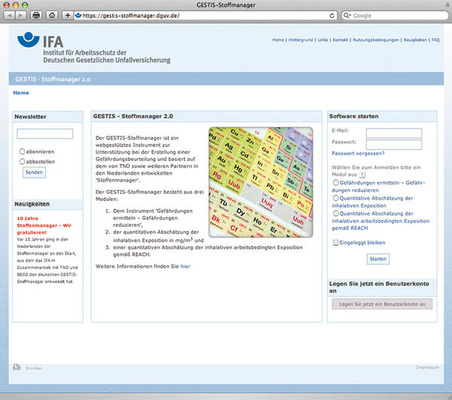Click the site favicon in address bar
Screen dimensions: 452x400
tap(78, 15)
